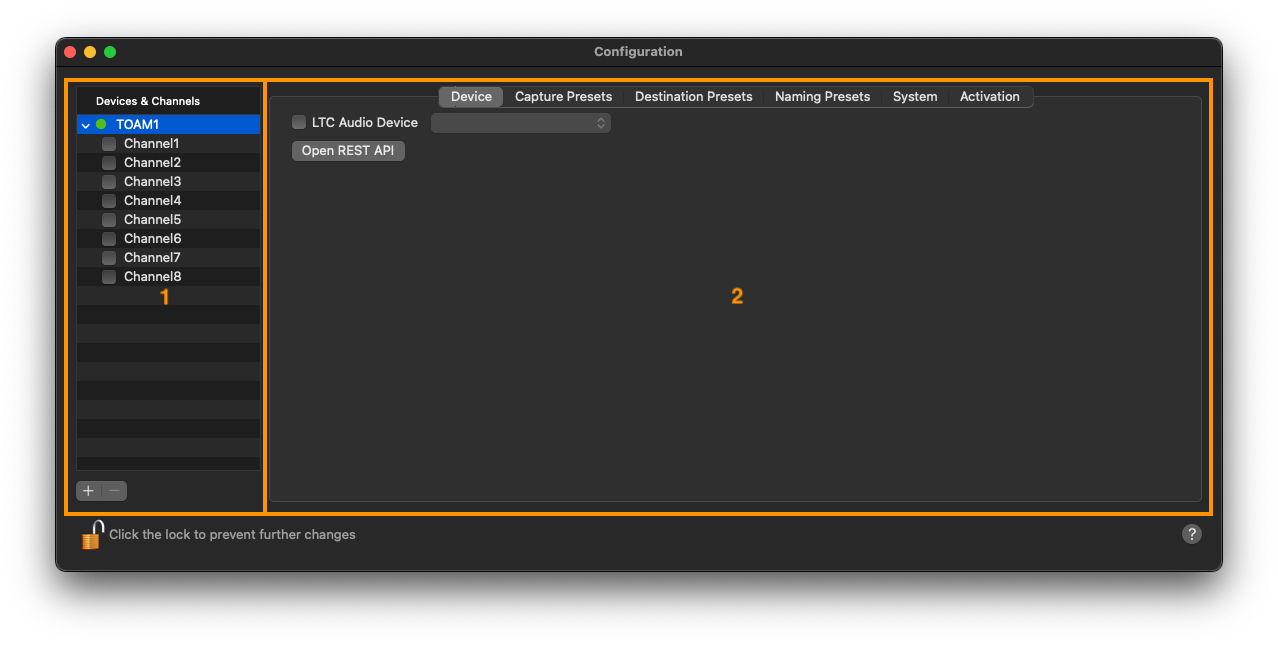Screen dimensions: 1278x645
Task: Select the Channel6 label
Action: pyautogui.click(x=152, y=239)
